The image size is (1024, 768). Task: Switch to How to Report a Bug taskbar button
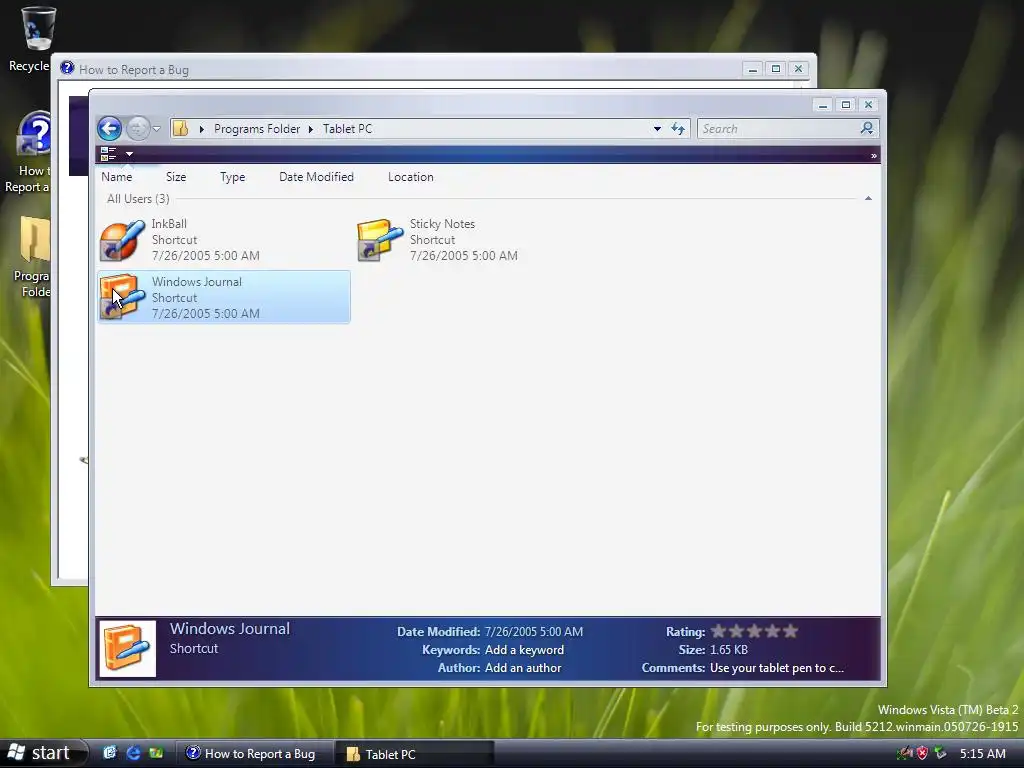255,754
